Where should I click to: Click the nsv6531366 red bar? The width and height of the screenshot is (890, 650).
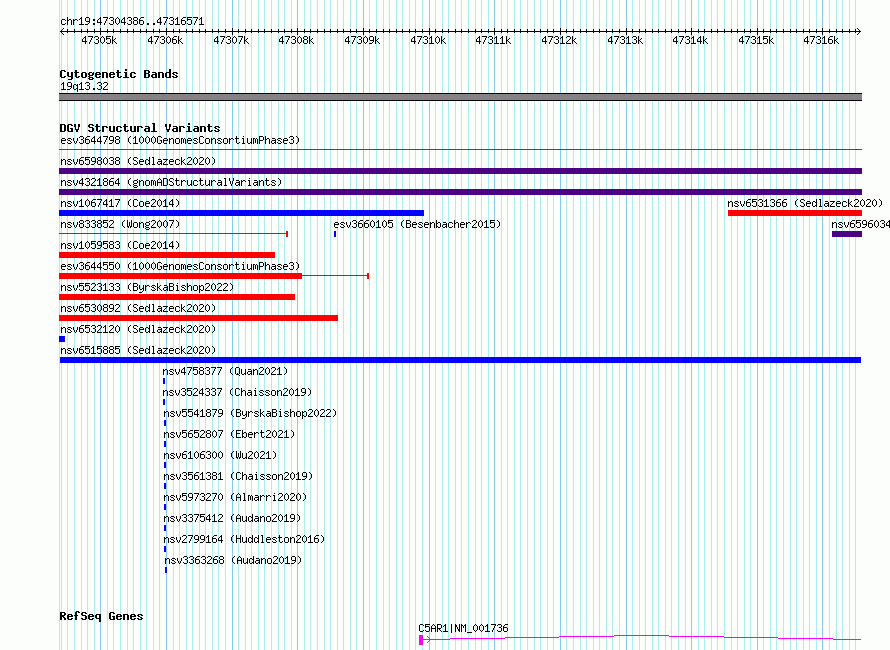pyautogui.click(x=795, y=213)
